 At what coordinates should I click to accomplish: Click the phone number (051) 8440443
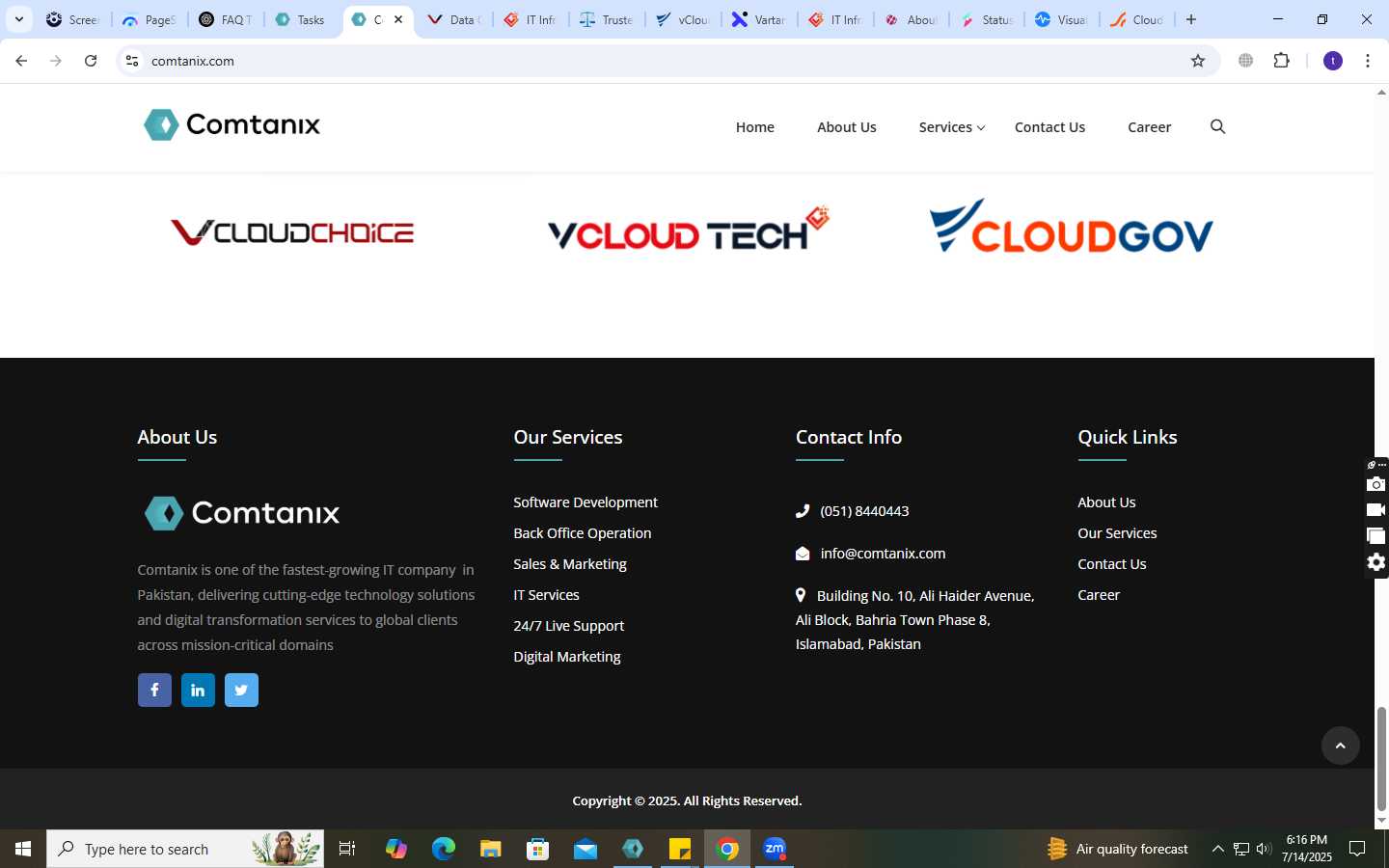(864, 511)
